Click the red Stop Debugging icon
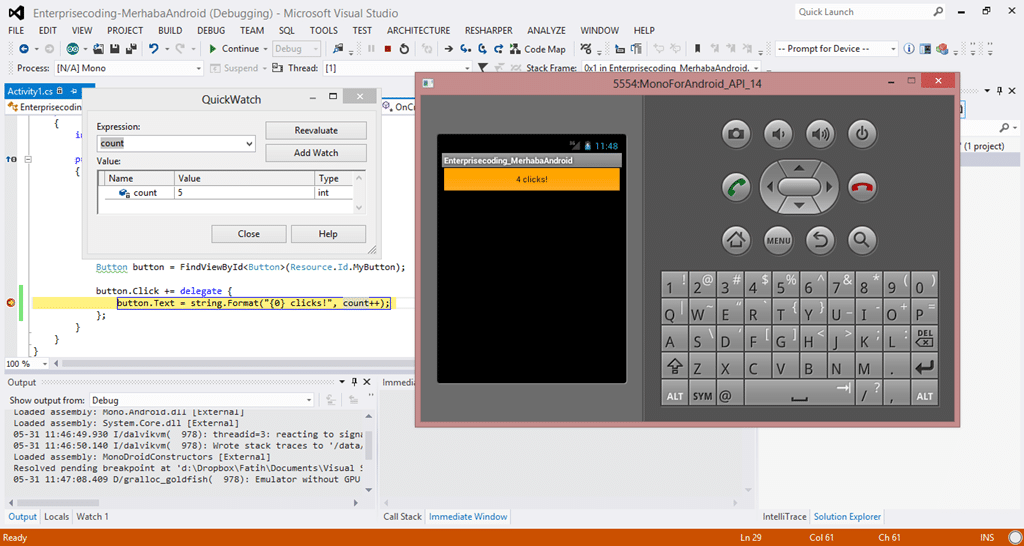The width and height of the screenshot is (1024, 546). click(x=388, y=49)
